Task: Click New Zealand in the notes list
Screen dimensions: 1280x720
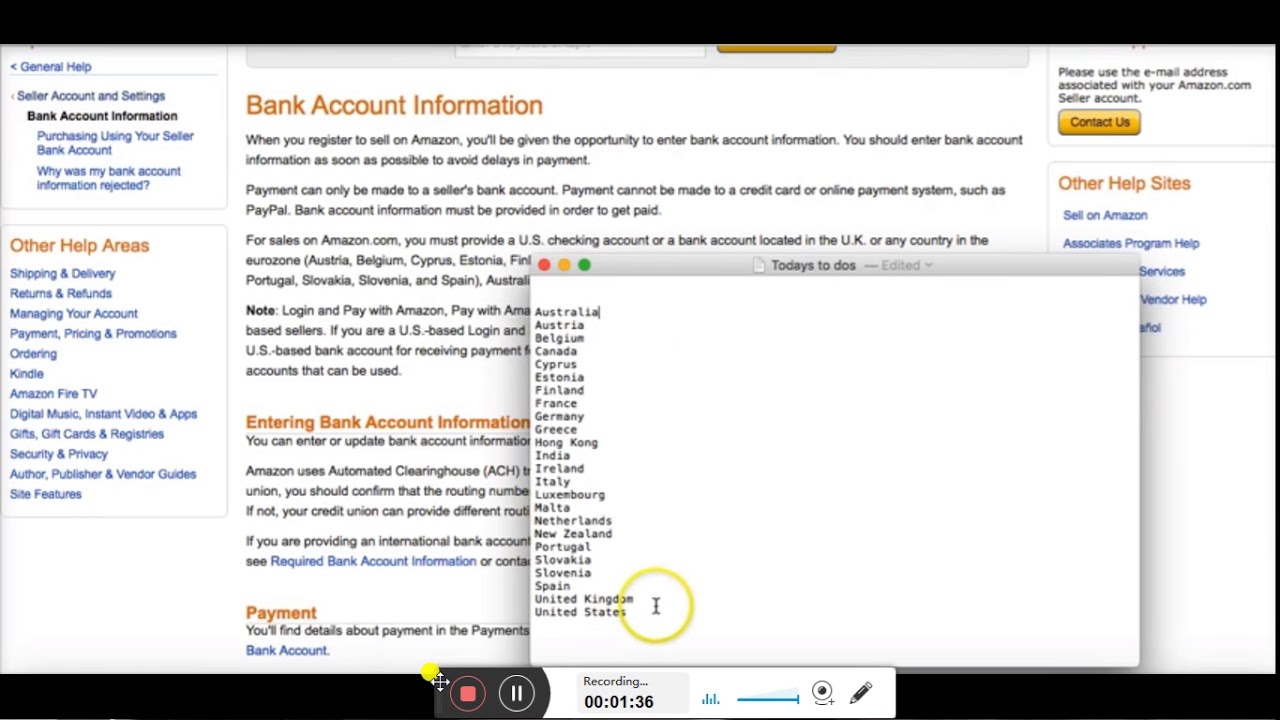Action: 573,533
